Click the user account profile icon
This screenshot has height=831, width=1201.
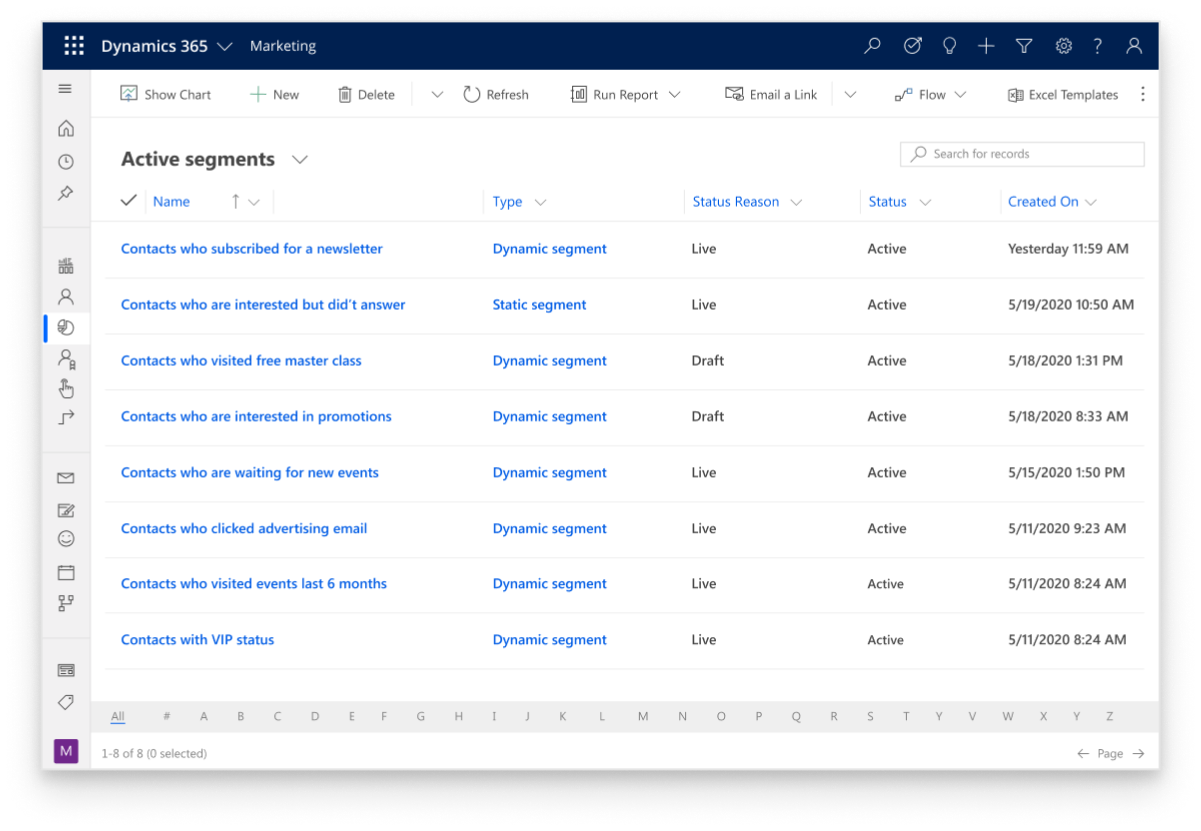1134,46
